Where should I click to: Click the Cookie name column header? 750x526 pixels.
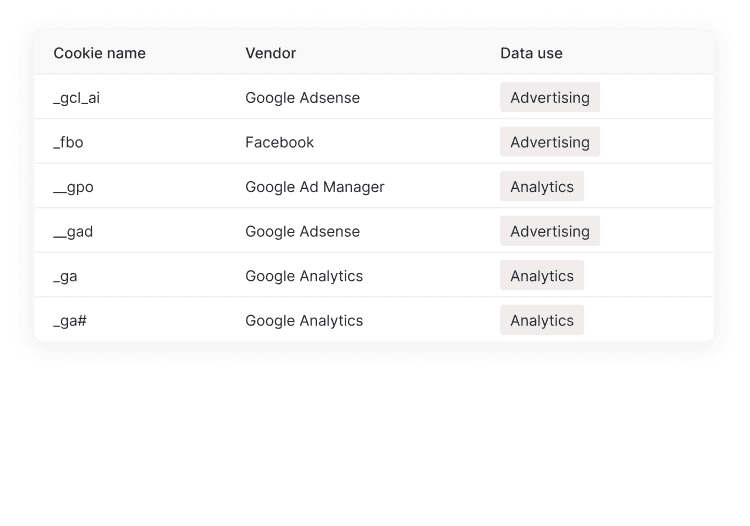[x=99, y=53]
